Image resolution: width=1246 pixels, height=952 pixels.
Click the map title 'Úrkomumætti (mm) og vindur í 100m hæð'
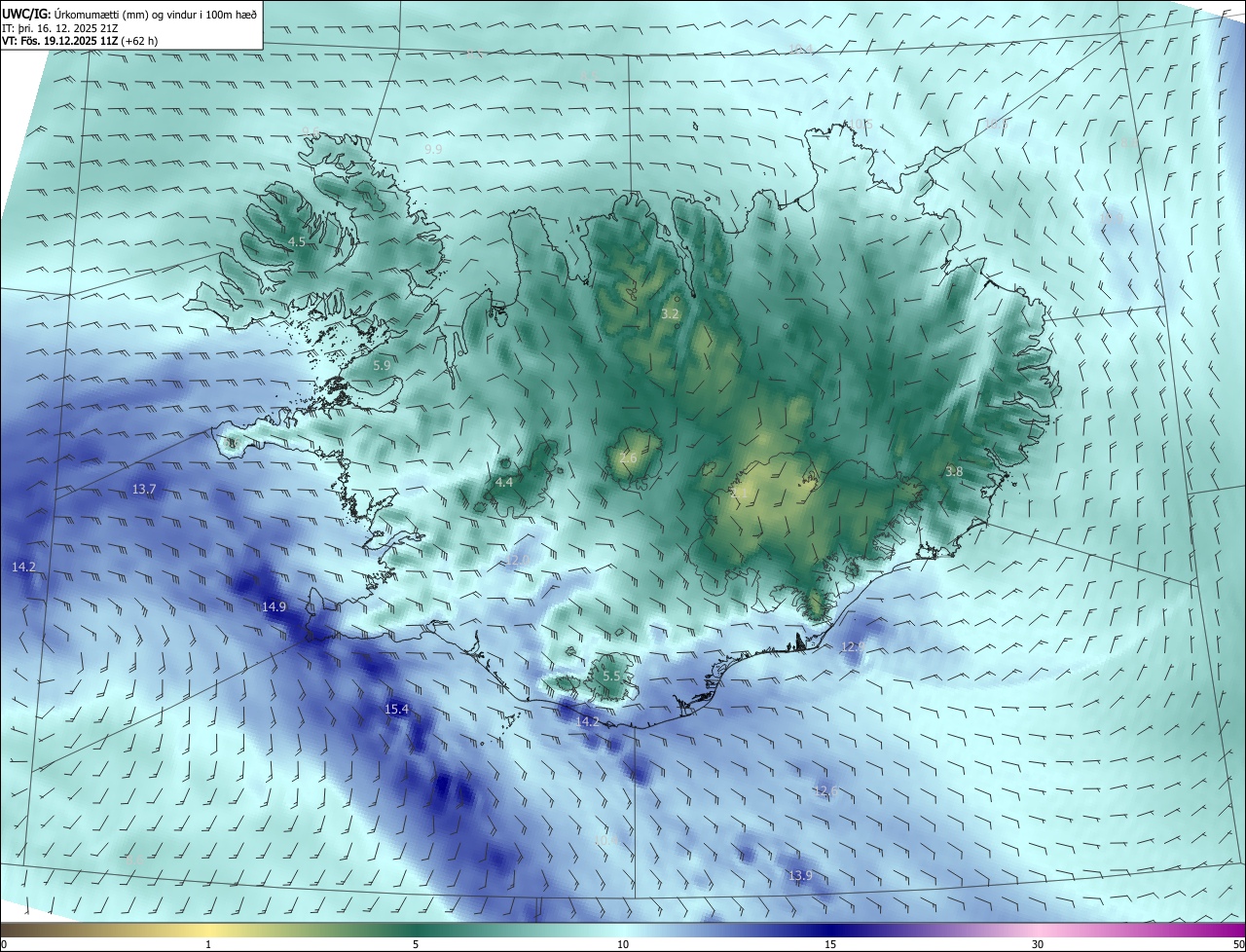[x=154, y=14]
